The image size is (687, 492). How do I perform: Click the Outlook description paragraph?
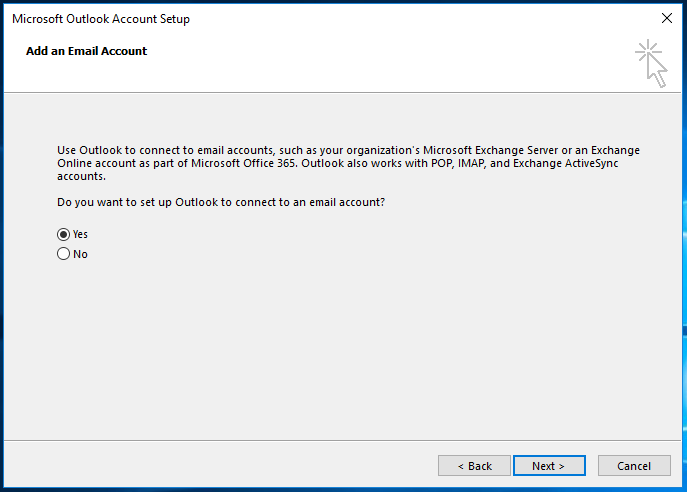348,163
